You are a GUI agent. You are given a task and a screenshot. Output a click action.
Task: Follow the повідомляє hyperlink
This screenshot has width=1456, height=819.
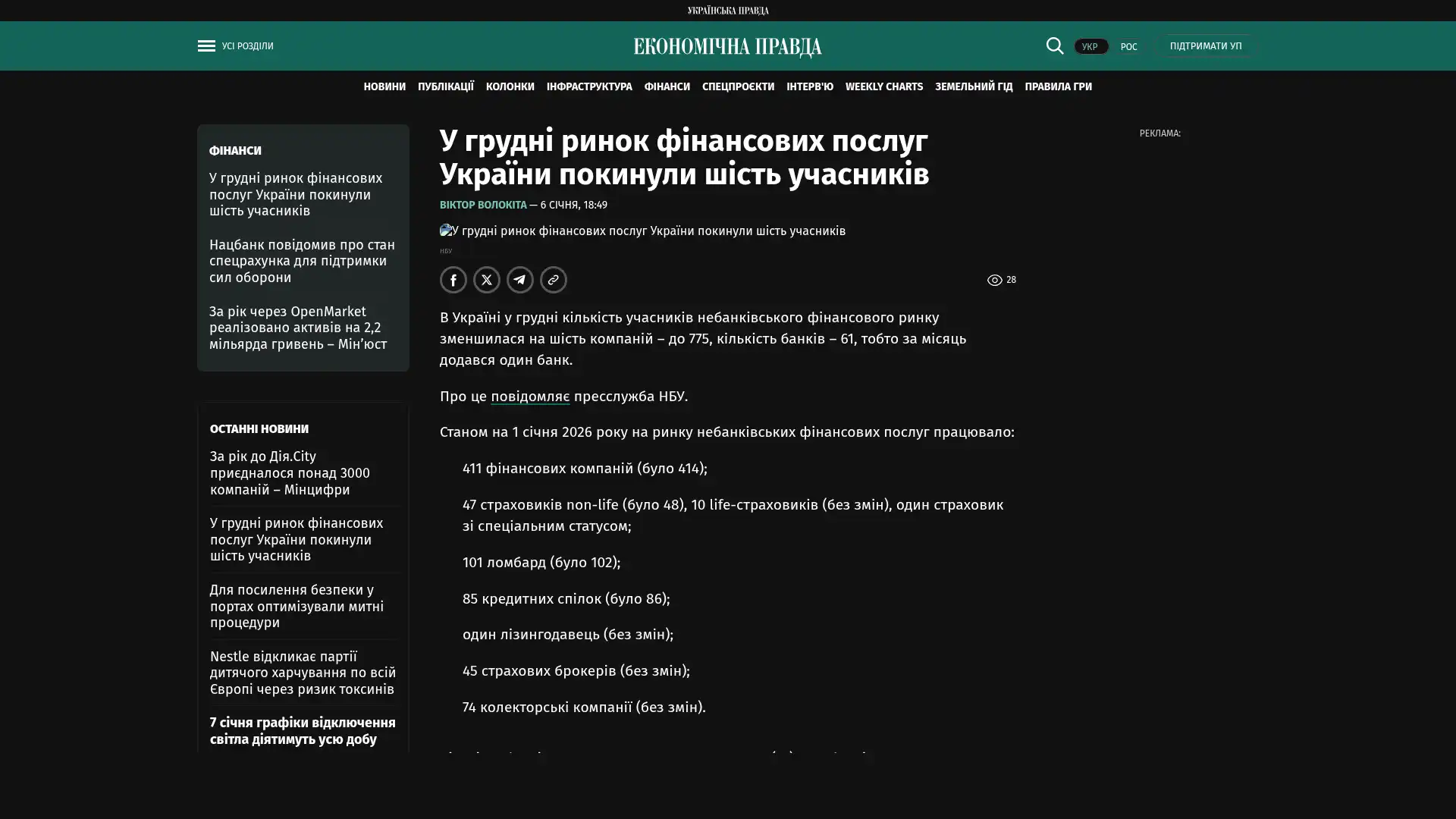(x=529, y=397)
